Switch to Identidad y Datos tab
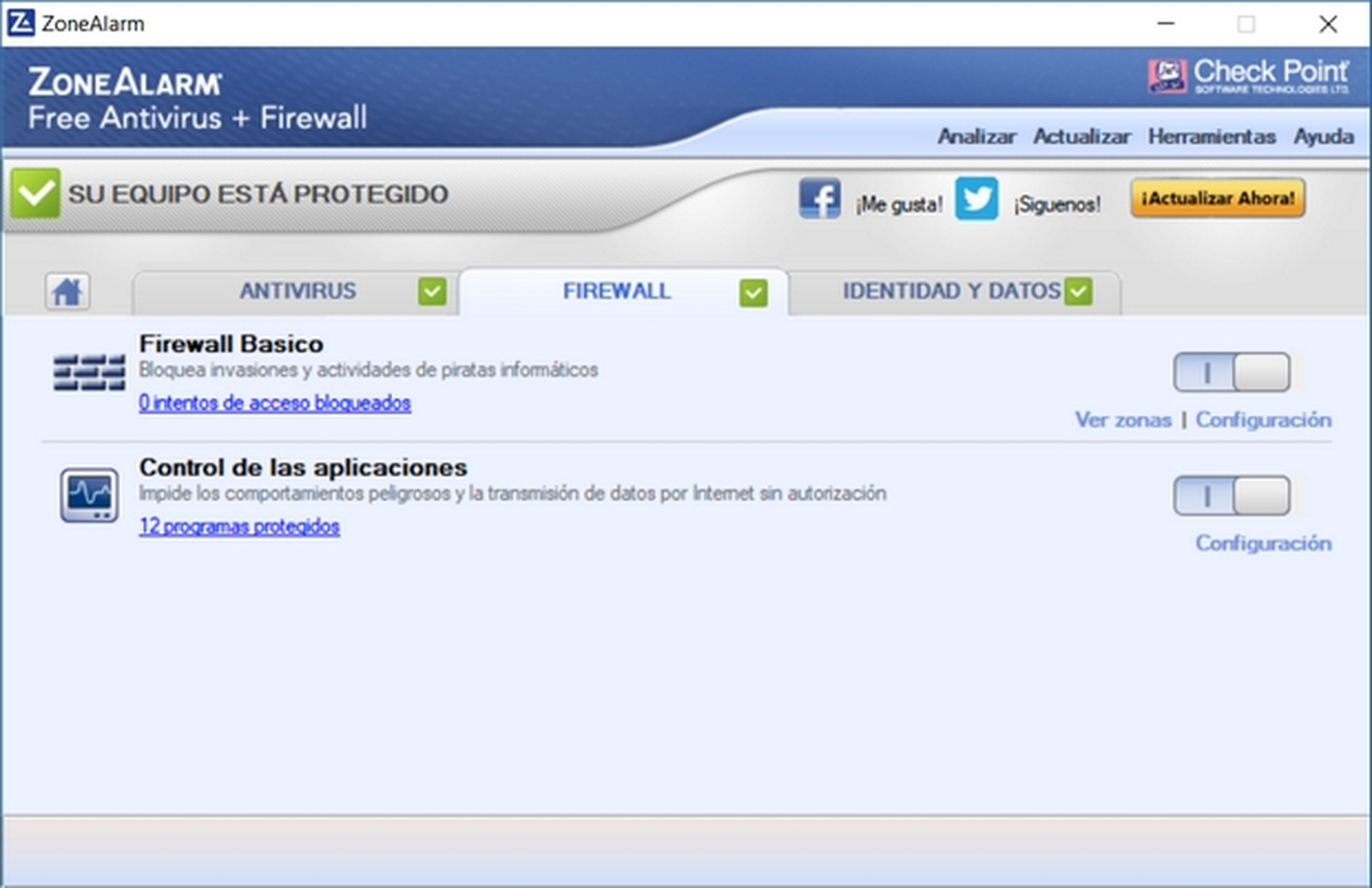Screen dimensions: 1372x888 click(951, 291)
